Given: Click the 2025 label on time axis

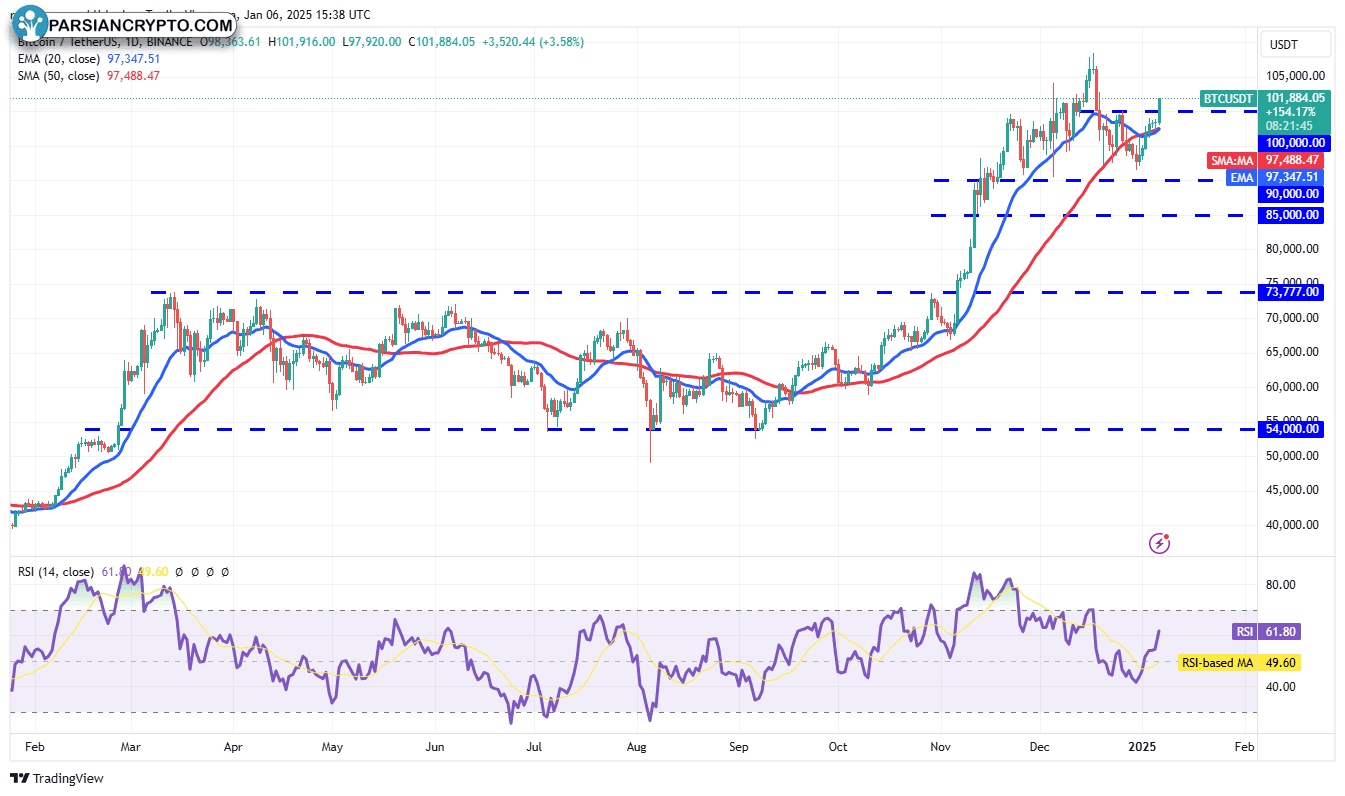Looking at the screenshot, I should click(x=1143, y=747).
